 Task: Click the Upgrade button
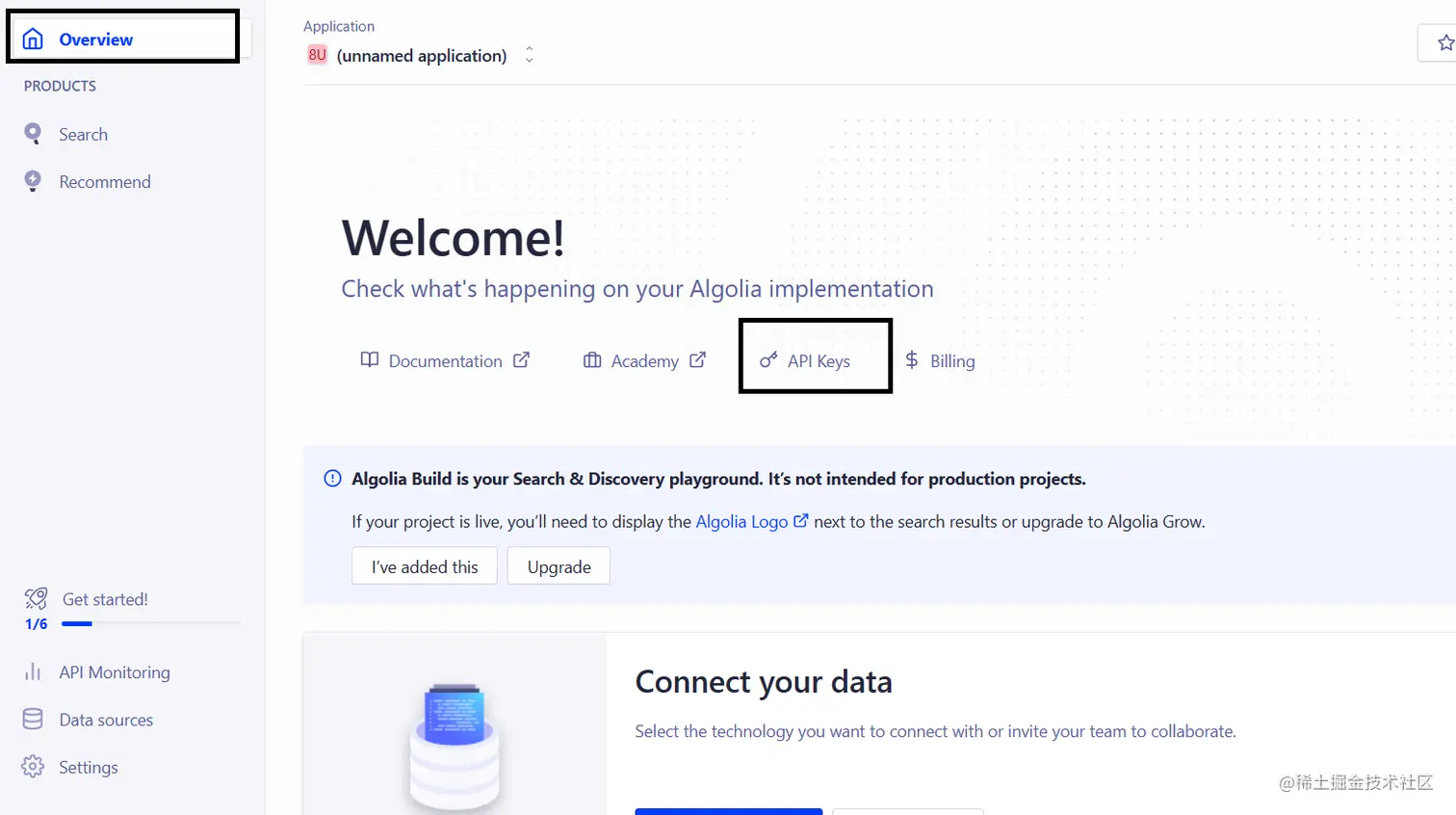pos(559,566)
